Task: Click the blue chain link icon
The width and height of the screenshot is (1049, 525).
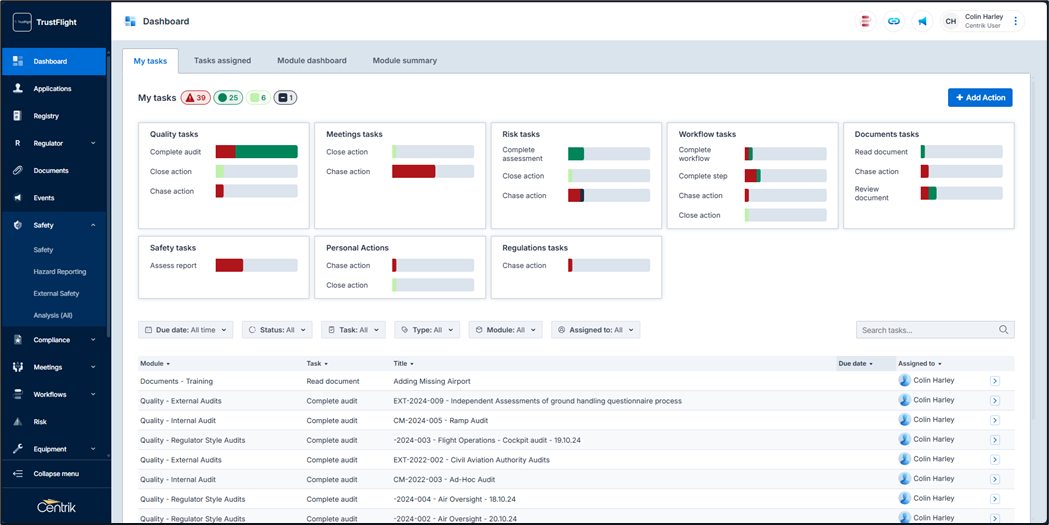Action: pyautogui.click(x=894, y=21)
